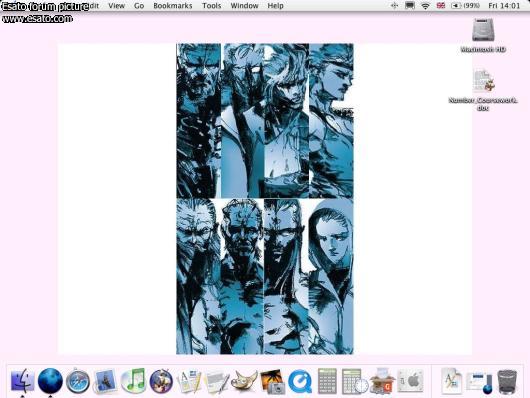
Task: Open the Go menu
Action: (x=139, y=6)
